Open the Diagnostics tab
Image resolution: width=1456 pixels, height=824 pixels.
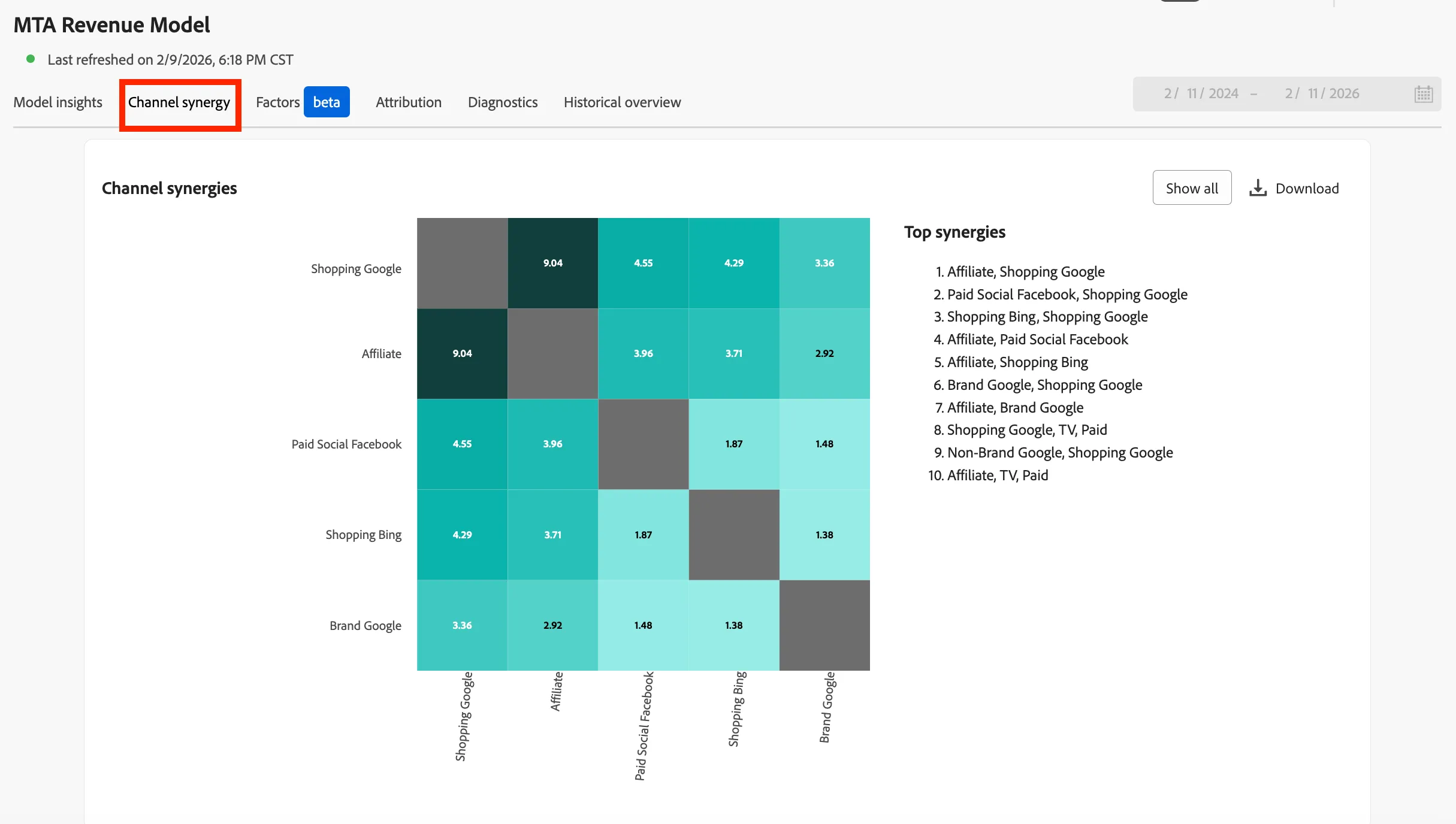point(503,102)
